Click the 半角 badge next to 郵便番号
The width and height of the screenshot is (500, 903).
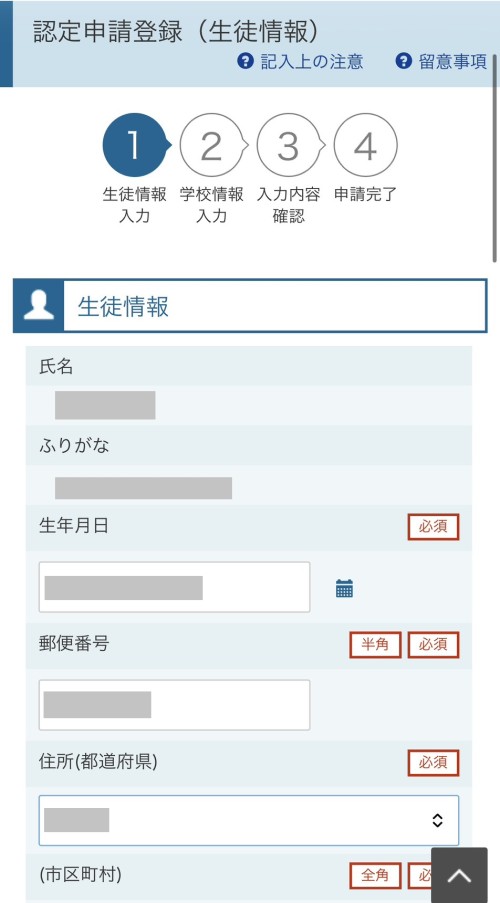pos(375,645)
